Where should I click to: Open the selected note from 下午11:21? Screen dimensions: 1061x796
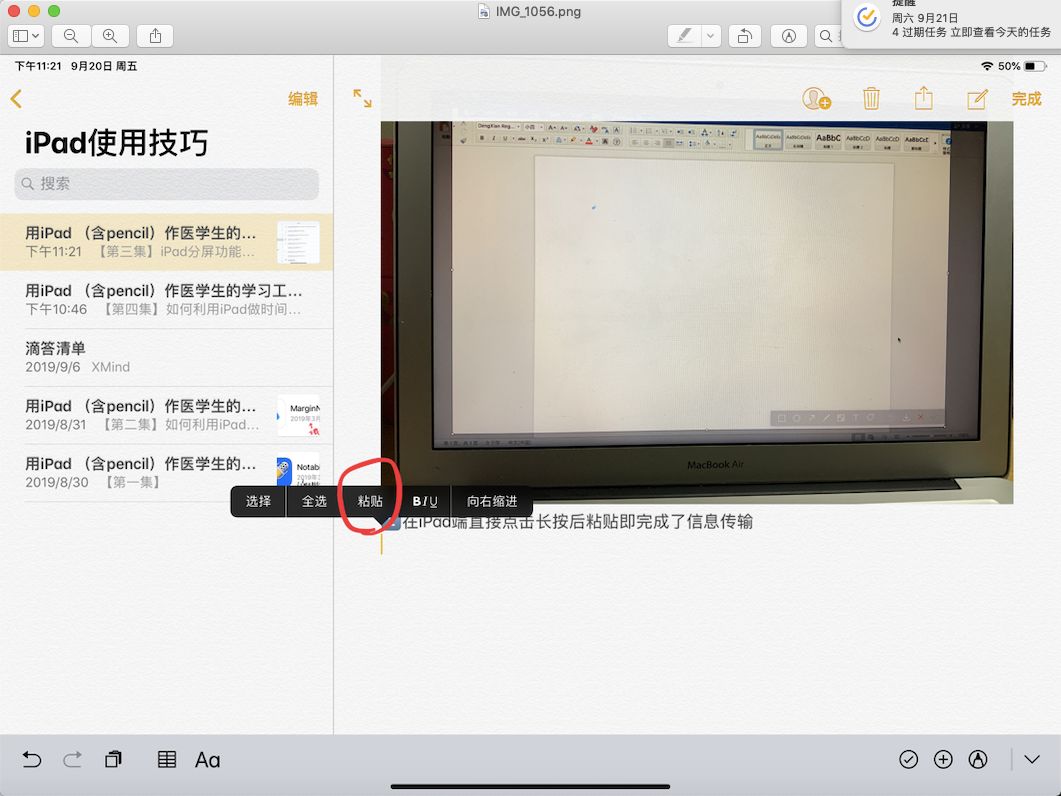pyautogui.click(x=166, y=242)
